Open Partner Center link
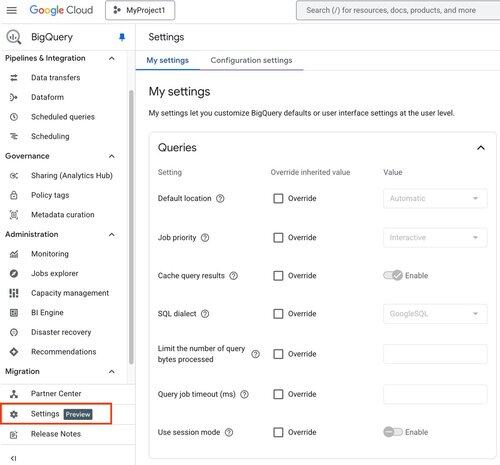 click(x=56, y=394)
